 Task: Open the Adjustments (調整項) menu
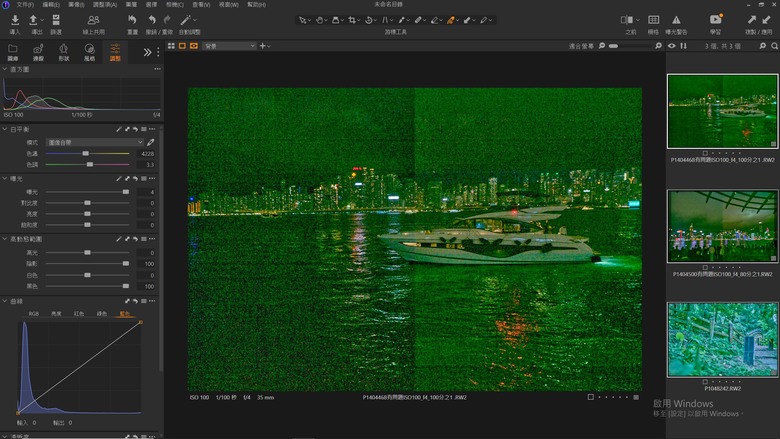coord(105,4)
